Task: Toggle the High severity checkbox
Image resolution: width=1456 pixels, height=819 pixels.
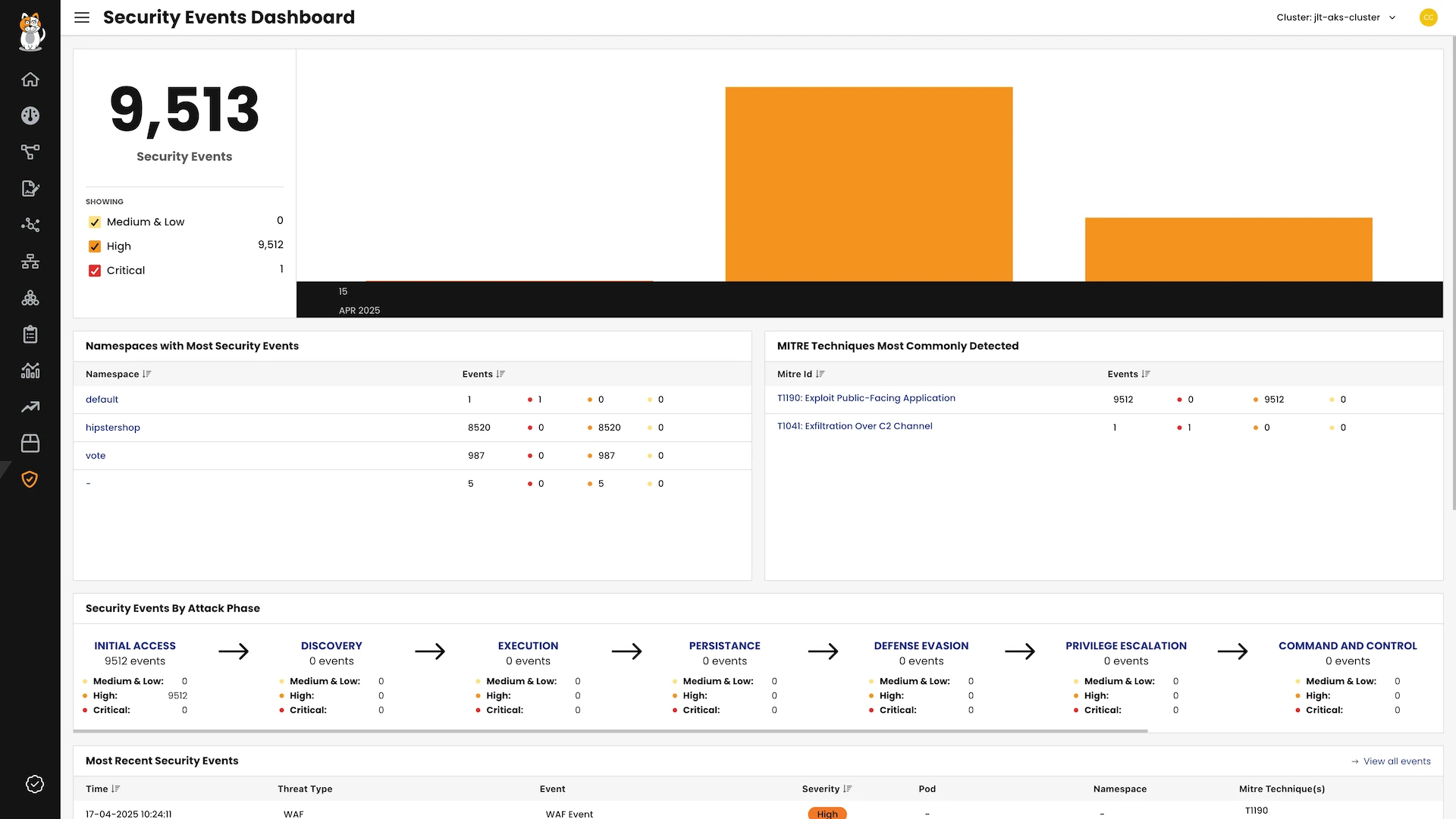Action: [x=95, y=246]
